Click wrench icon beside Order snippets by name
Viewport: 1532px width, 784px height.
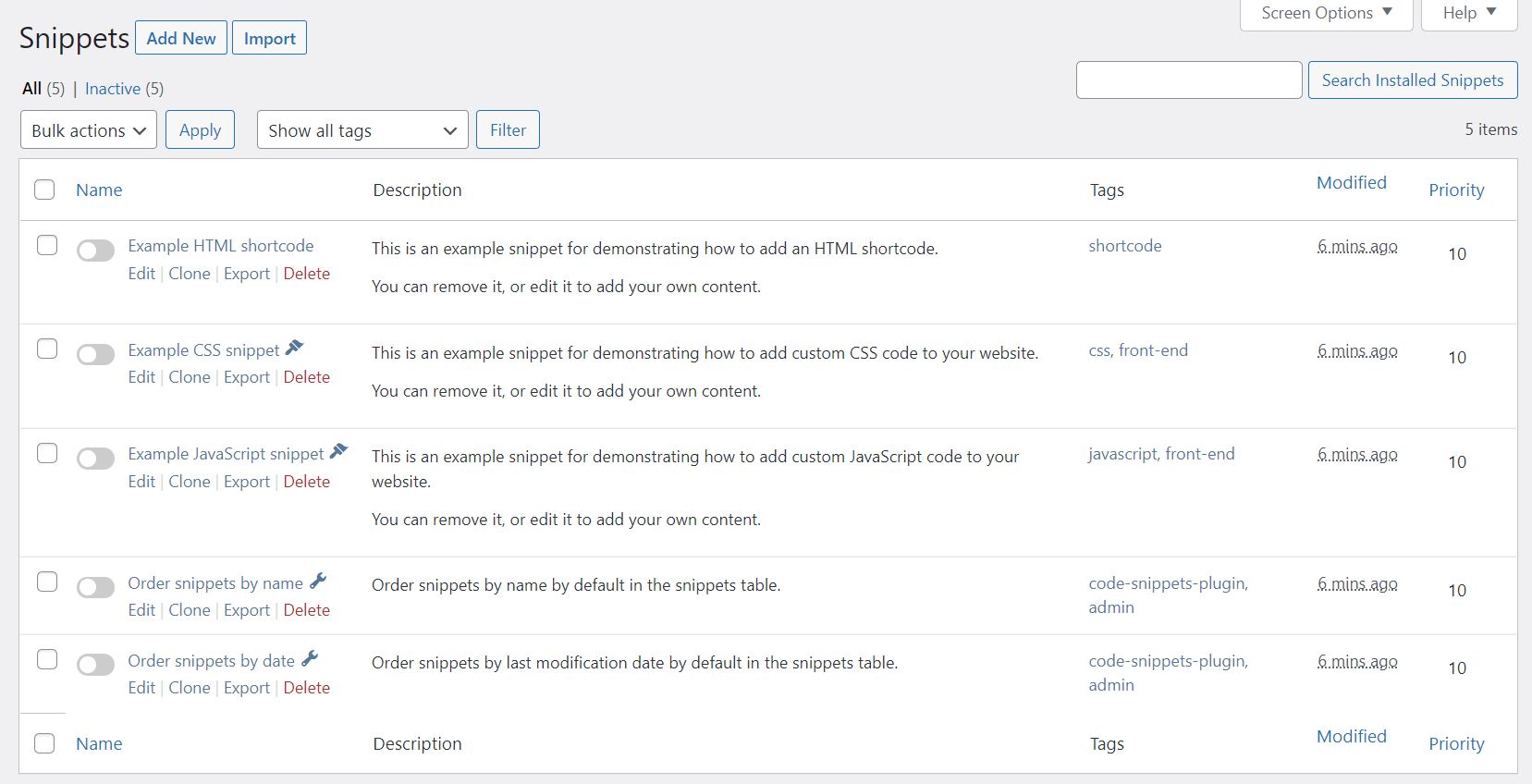click(x=318, y=582)
